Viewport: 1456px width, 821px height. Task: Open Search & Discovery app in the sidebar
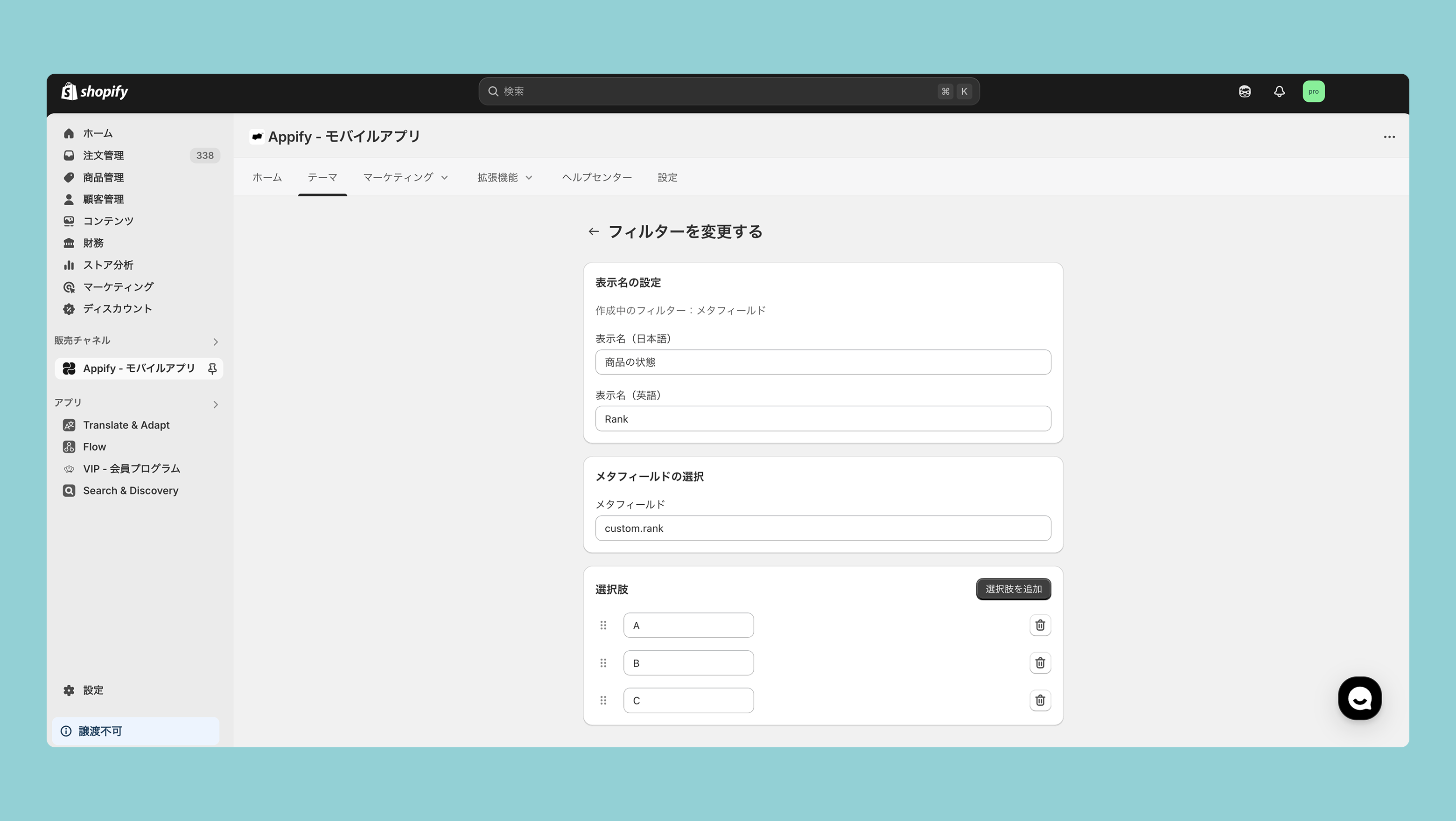(x=131, y=490)
